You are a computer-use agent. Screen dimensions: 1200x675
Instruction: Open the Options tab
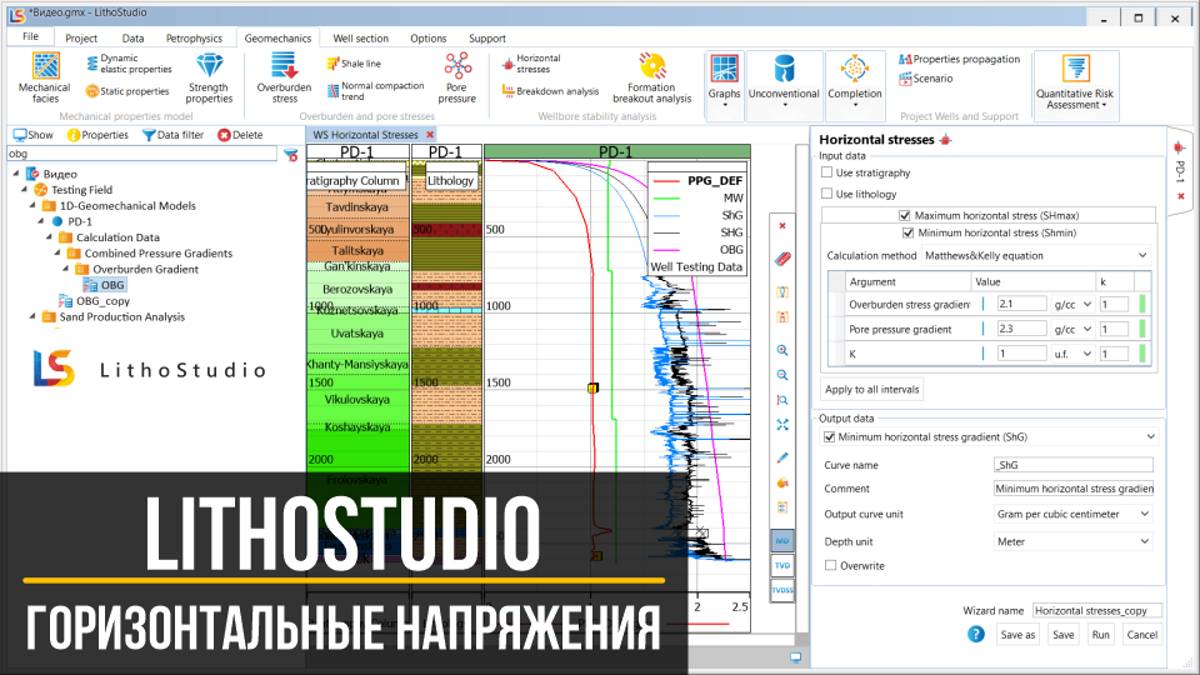pos(428,38)
